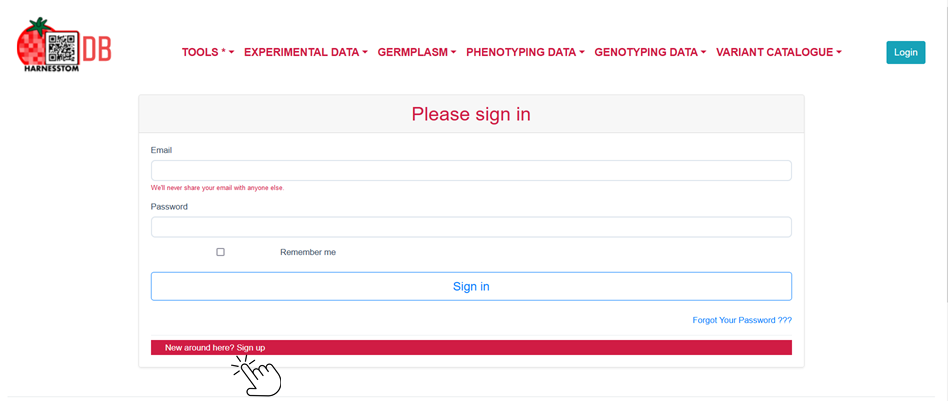
Task: Focus the Email input field
Action: click(x=471, y=171)
